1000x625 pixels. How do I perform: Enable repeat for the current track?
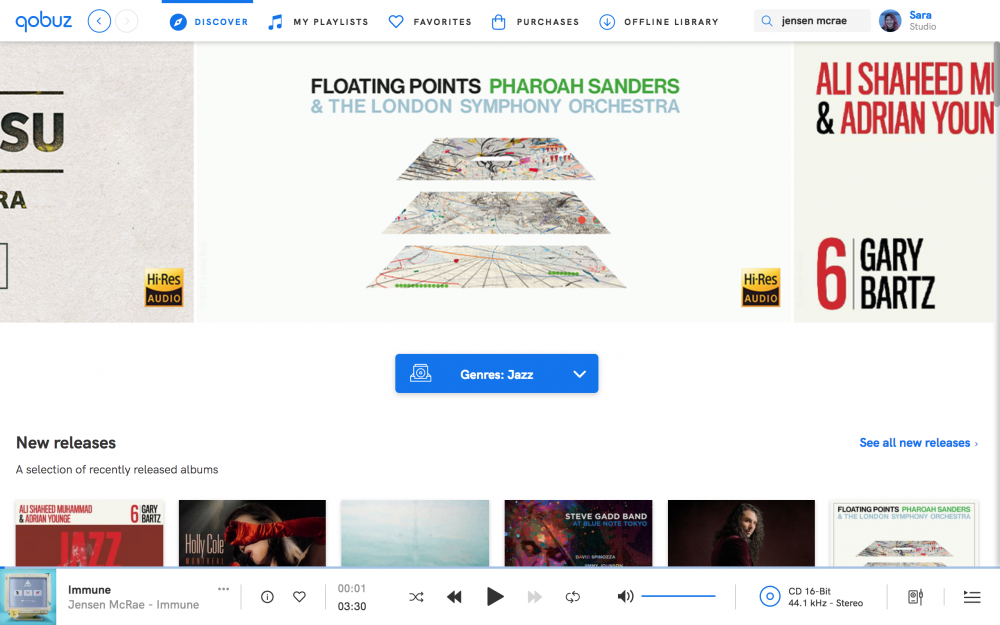point(572,596)
